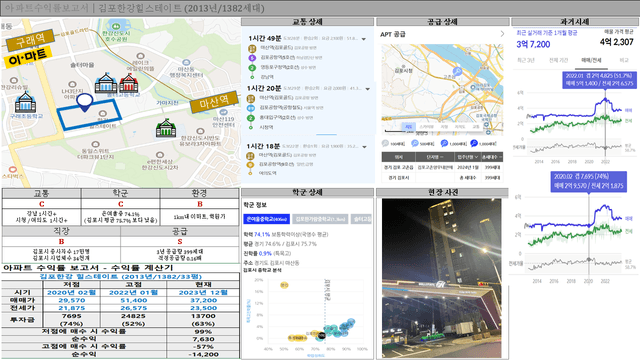Select the 김포한가람중학교 school button
Viewport: 640px width, 360px height.
pos(320,219)
